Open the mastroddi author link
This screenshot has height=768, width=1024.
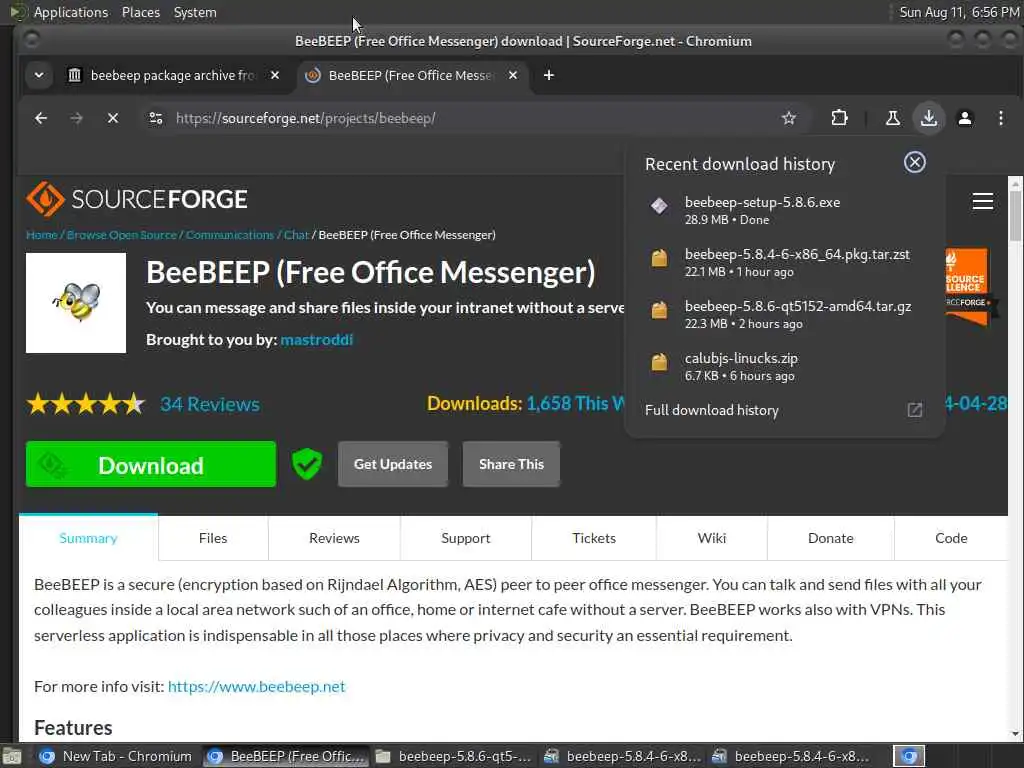[317, 340]
